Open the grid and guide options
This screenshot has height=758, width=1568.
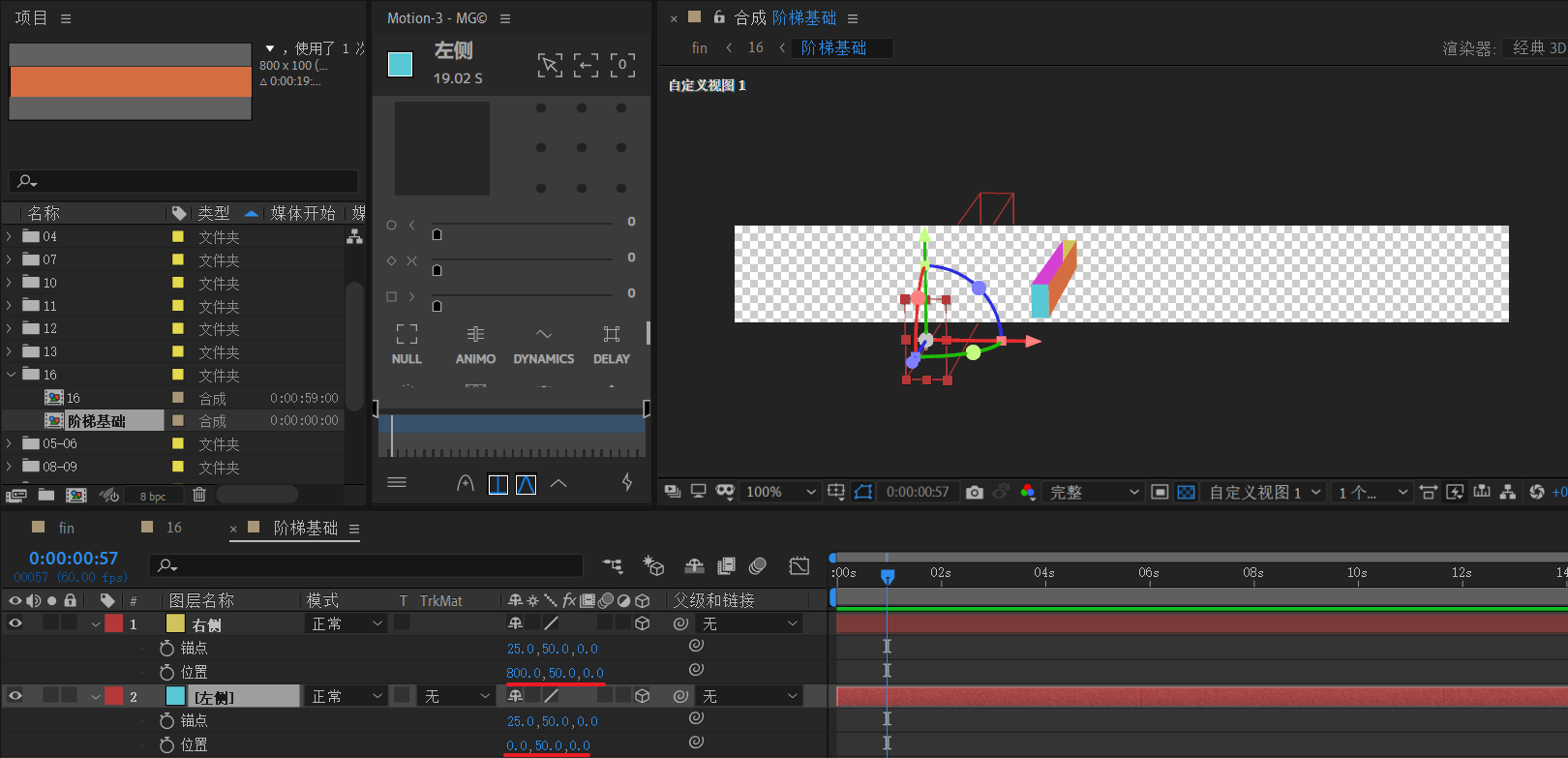point(836,492)
